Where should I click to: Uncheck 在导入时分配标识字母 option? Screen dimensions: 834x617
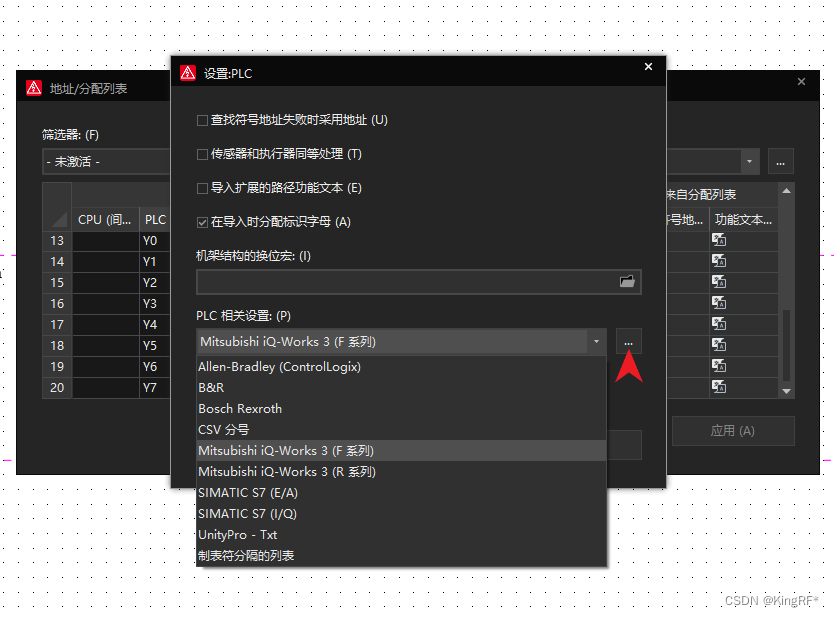[203, 222]
